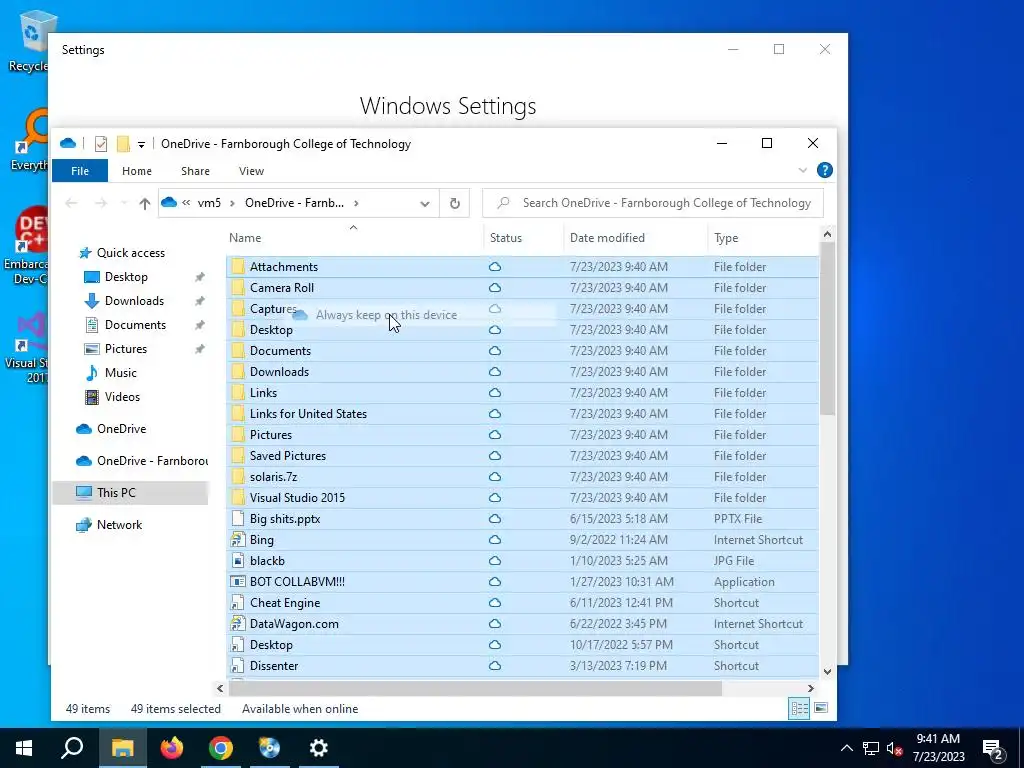Select Quick access in navigation pane

131,253
